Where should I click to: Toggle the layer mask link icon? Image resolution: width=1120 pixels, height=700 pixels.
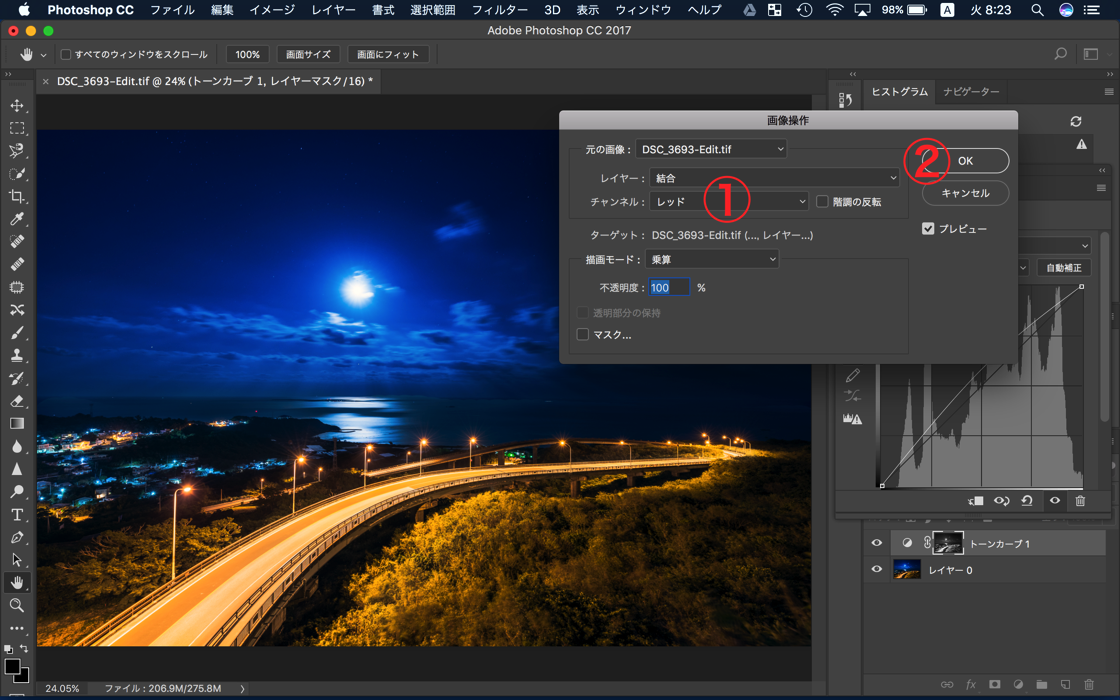[926, 543]
